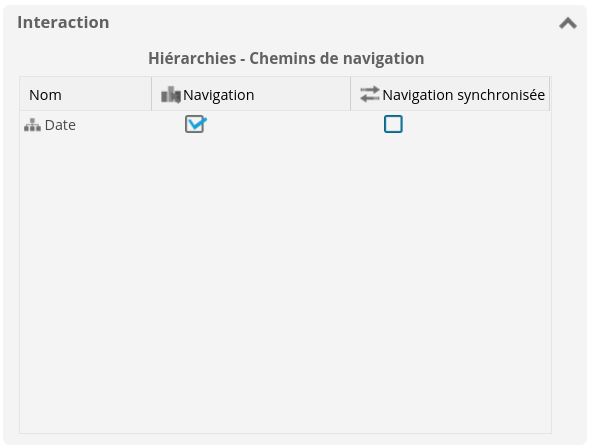Click the sync arrows icon in header

click(x=369, y=95)
